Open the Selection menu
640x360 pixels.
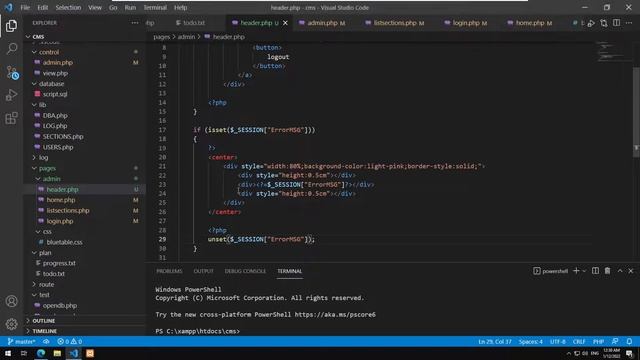pos(68,7)
